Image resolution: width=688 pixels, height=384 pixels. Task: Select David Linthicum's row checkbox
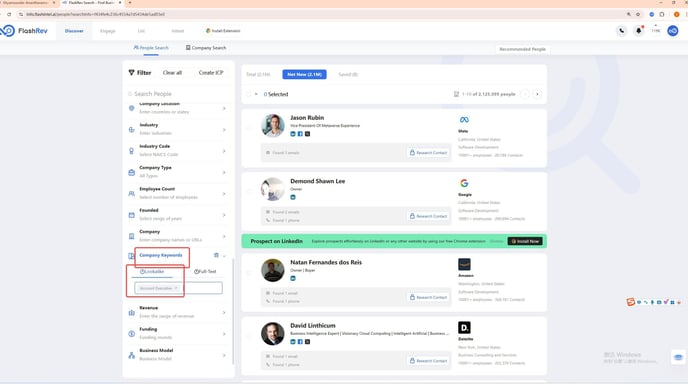(249, 337)
